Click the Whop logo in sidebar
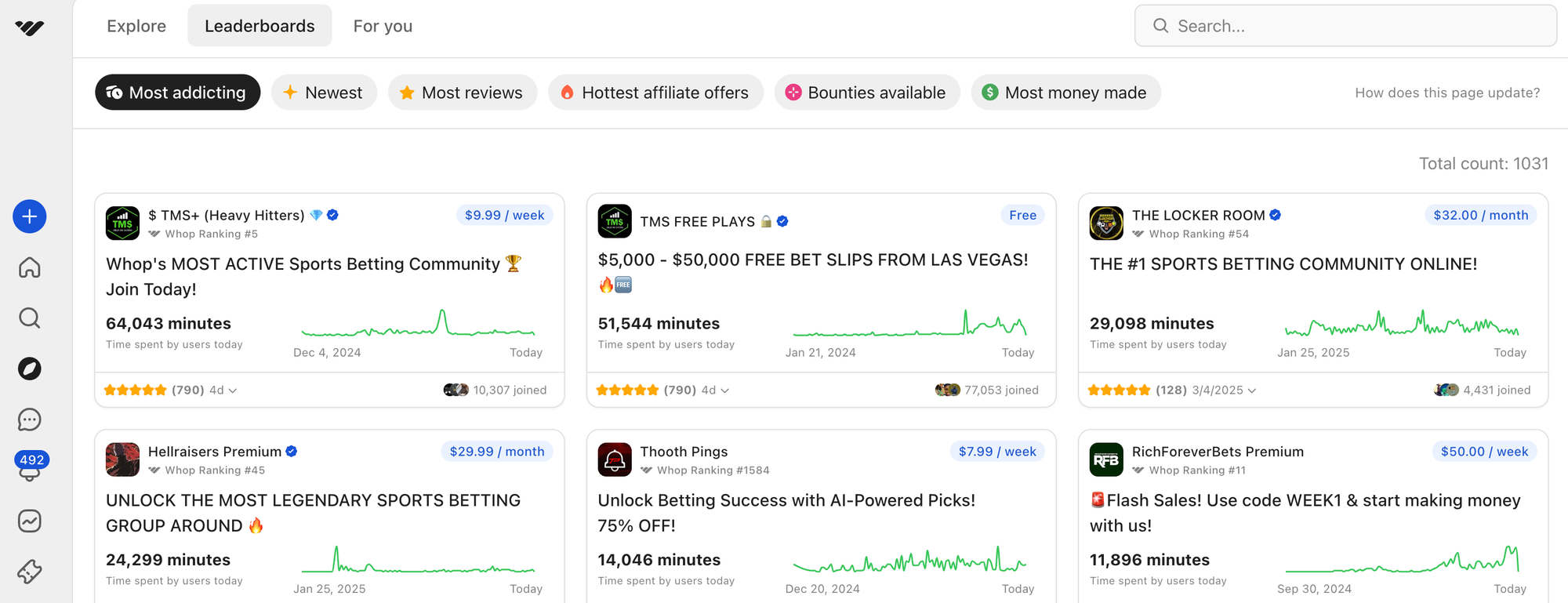1568x603 pixels. [30, 27]
